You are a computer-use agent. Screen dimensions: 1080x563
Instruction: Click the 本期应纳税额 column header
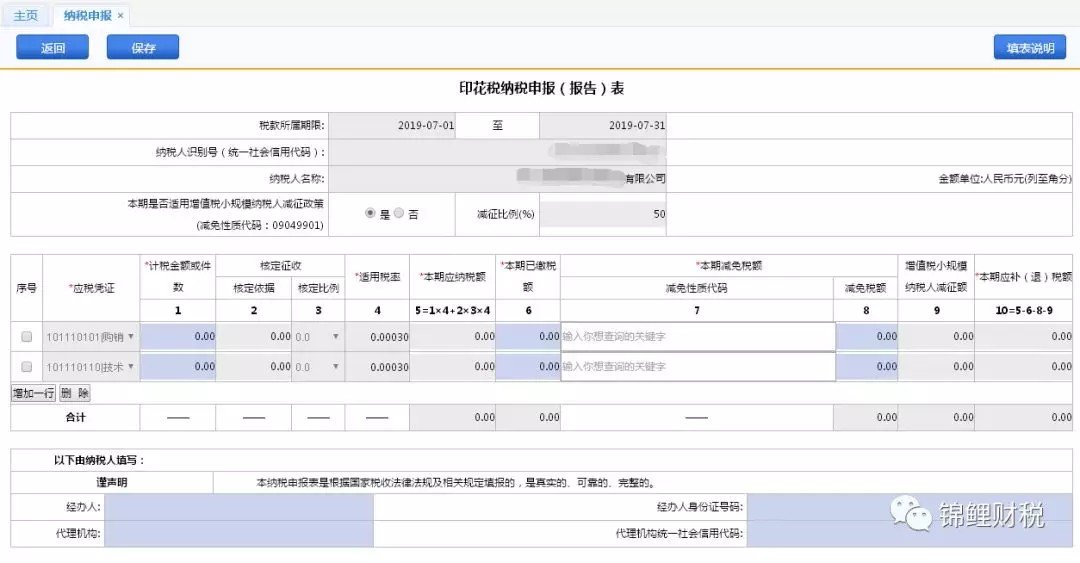click(x=453, y=276)
